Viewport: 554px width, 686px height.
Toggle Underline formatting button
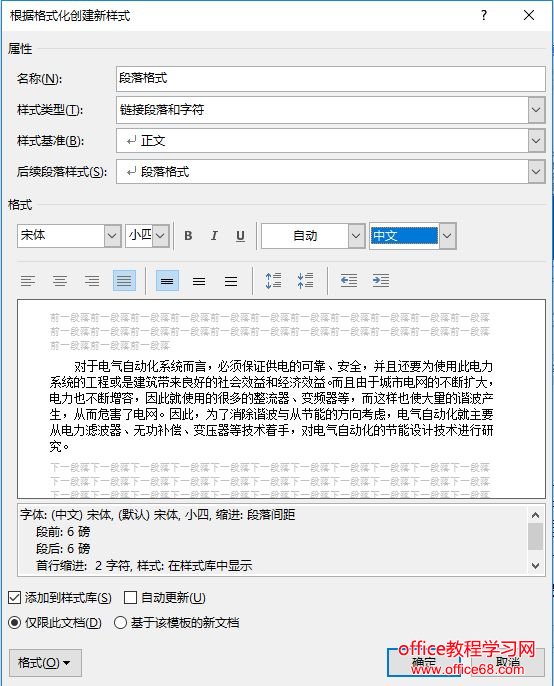point(240,236)
